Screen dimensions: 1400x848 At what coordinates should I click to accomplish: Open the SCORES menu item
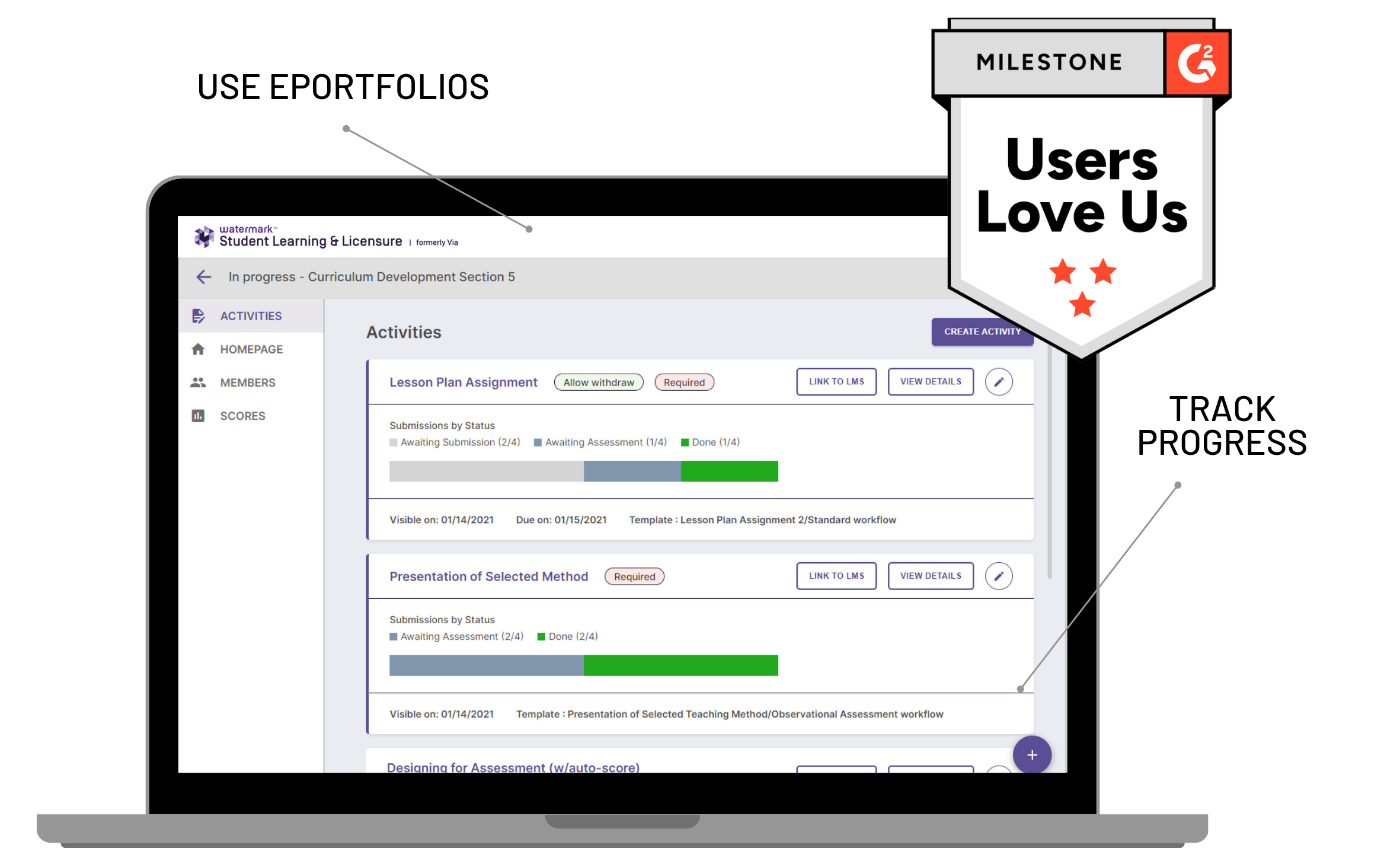pos(242,416)
